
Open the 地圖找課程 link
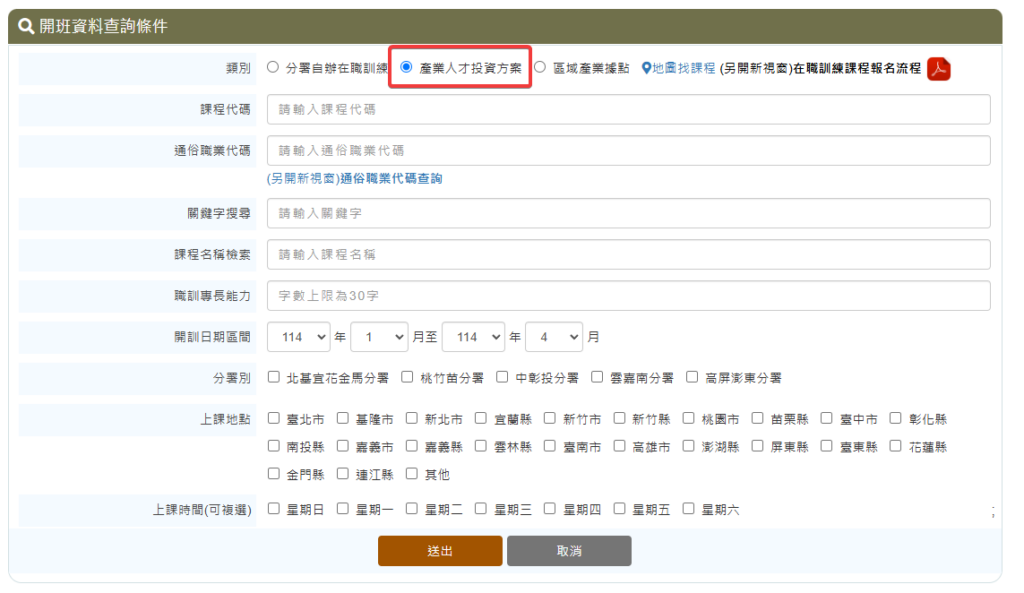[683, 68]
